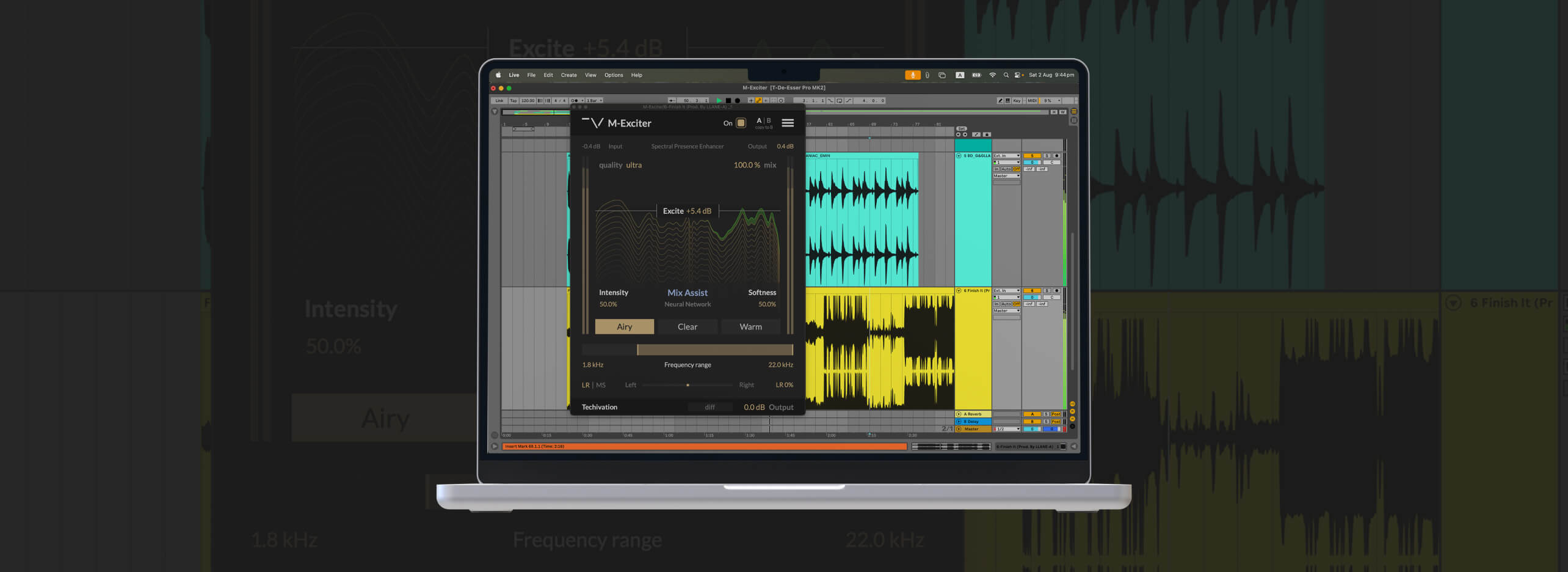Click the Draw Mode pencil icon
1568x572 pixels.
point(1000,101)
